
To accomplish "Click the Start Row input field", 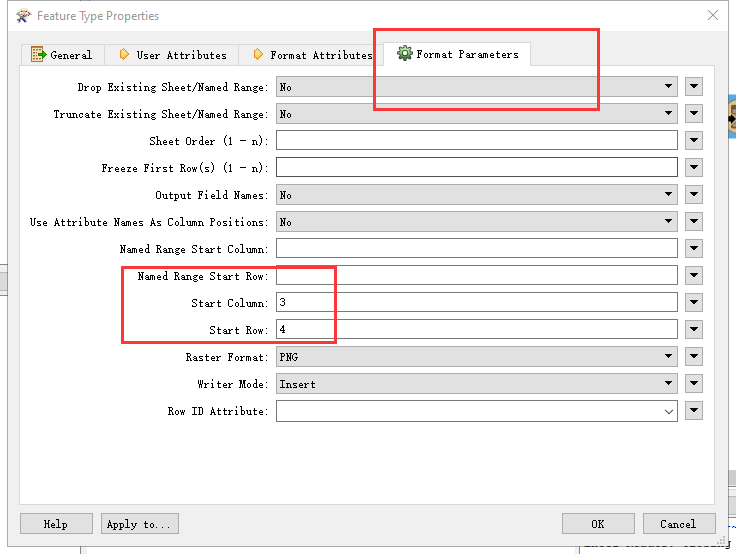I will (476, 330).
